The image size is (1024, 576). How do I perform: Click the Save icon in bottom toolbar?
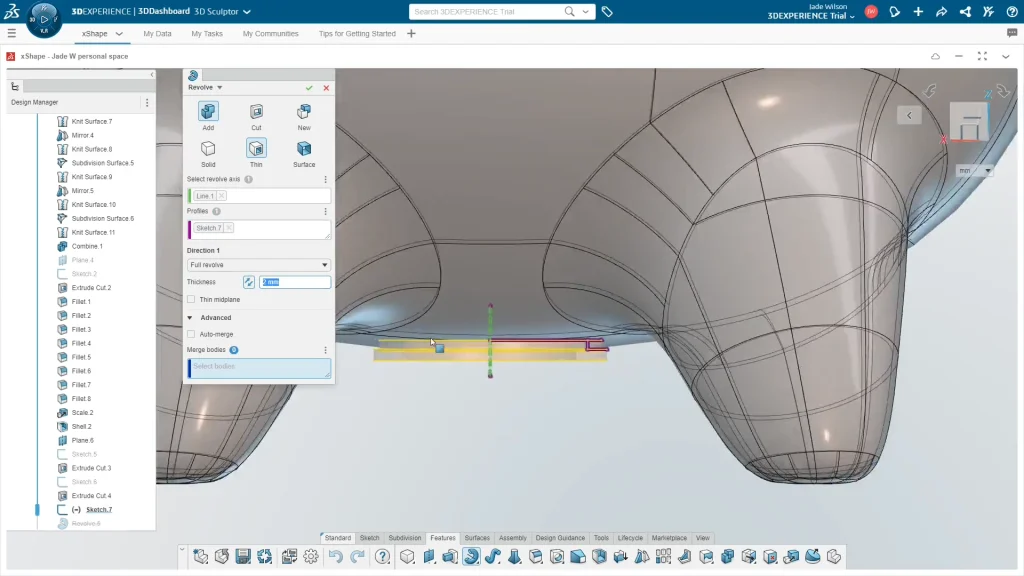pyautogui.click(x=243, y=557)
